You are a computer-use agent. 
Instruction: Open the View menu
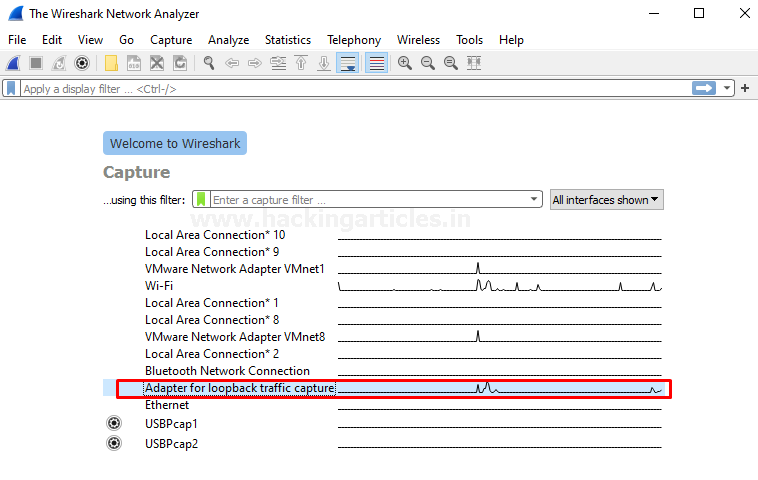coord(90,40)
